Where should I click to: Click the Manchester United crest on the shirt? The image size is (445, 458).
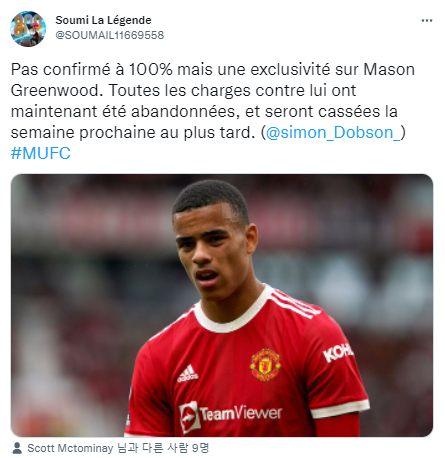click(x=265, y=365)
